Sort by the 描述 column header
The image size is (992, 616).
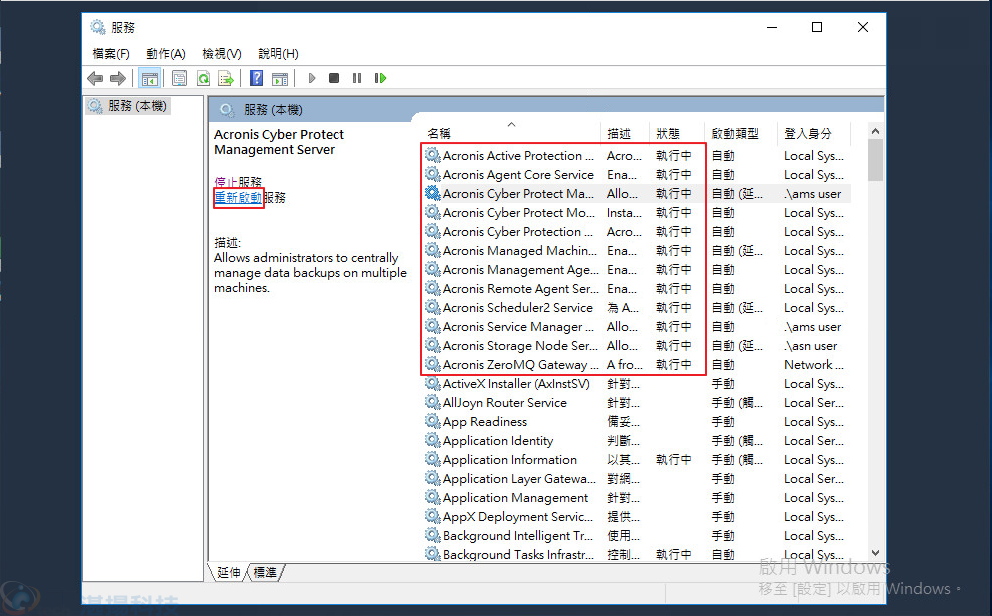click(625, 133)
